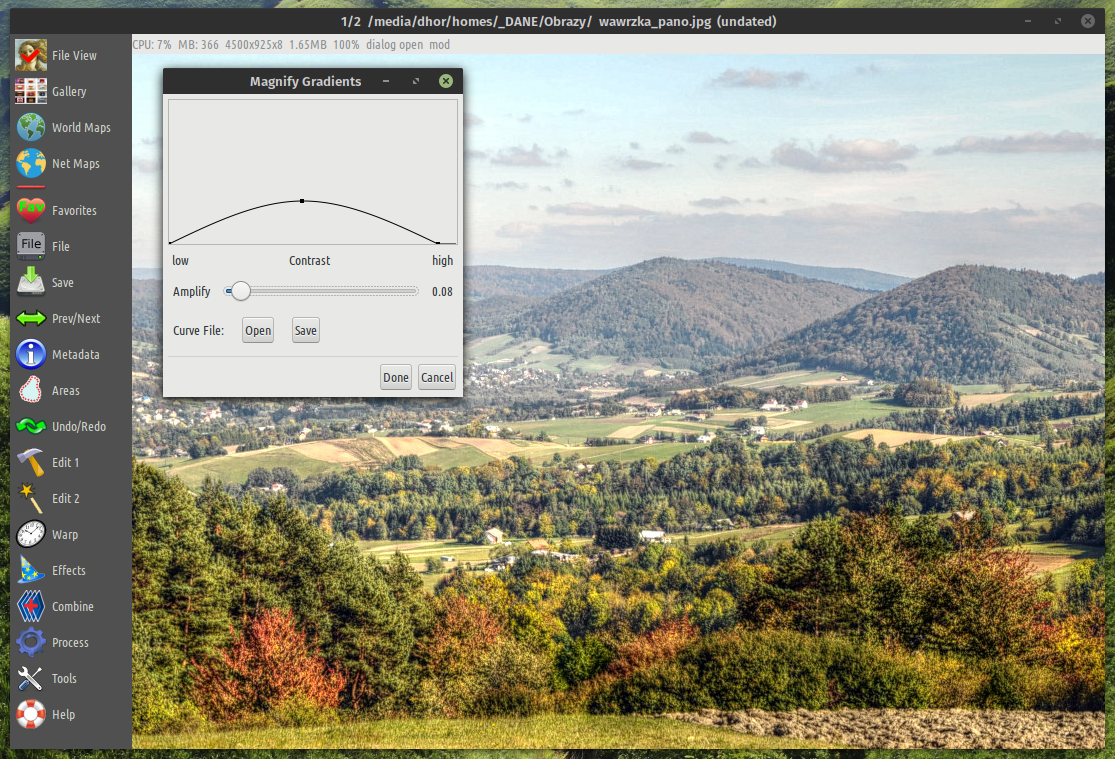The height and width of the screenshot is (759, 1115).
Task: Click the Amplify value 0.08
Action: click(442, 292)
